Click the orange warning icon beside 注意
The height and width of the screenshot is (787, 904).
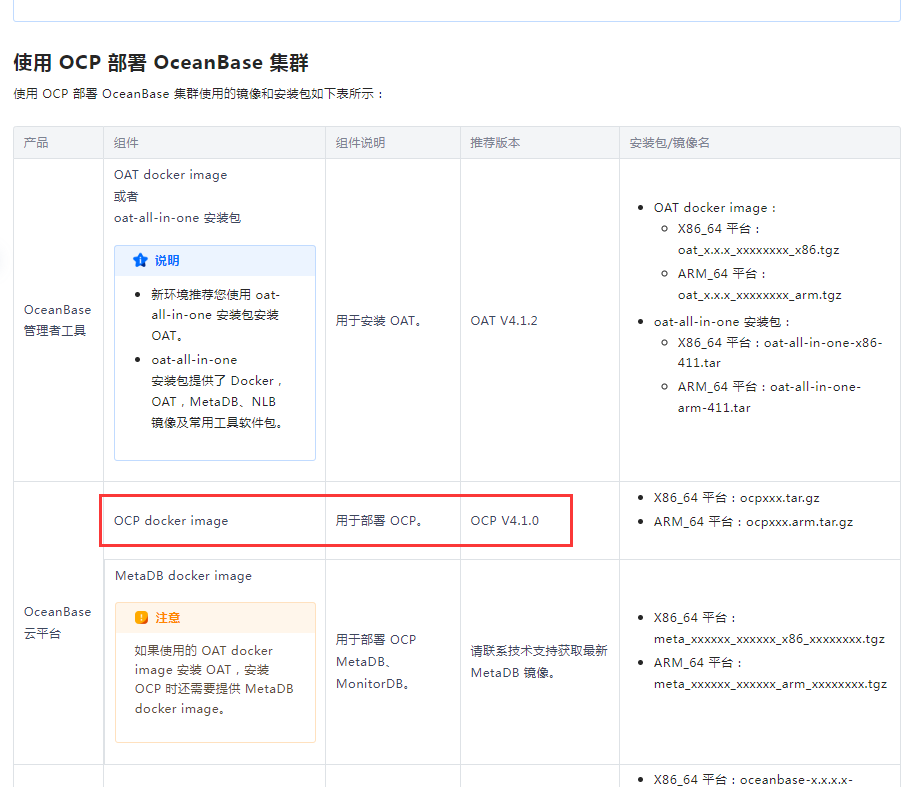coord(141,617)
